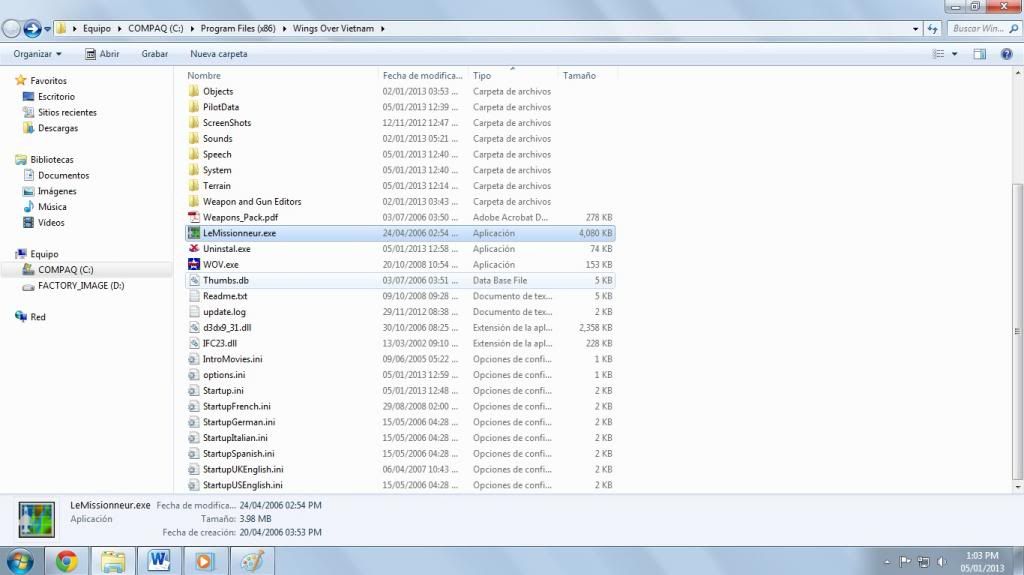Screen dimensions: 1024x575
Task: Open the view options dropdown arrow
Action: click(955, 54)
